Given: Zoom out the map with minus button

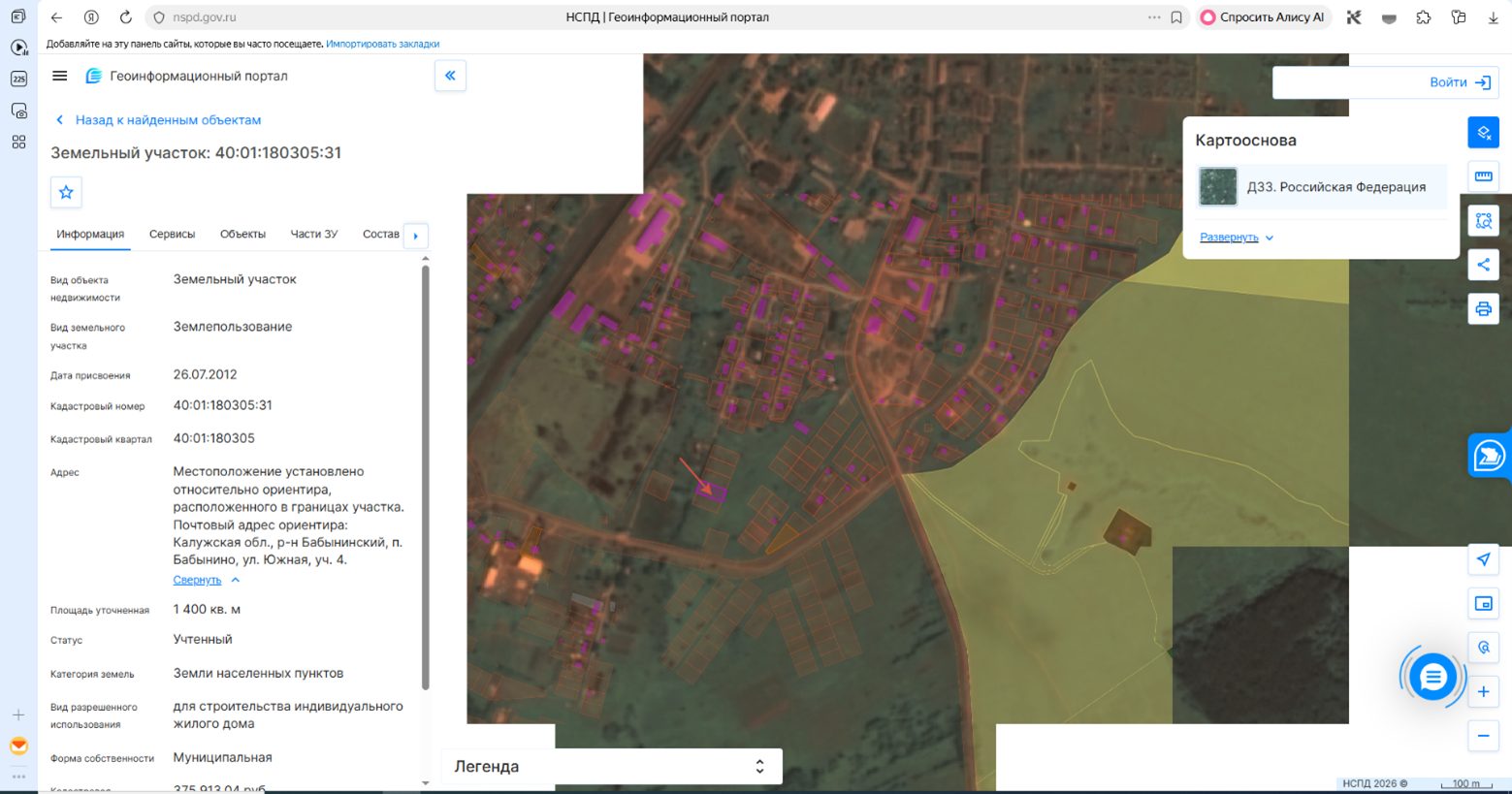Looking at the screenshot, I should (x=1483, y=736).
